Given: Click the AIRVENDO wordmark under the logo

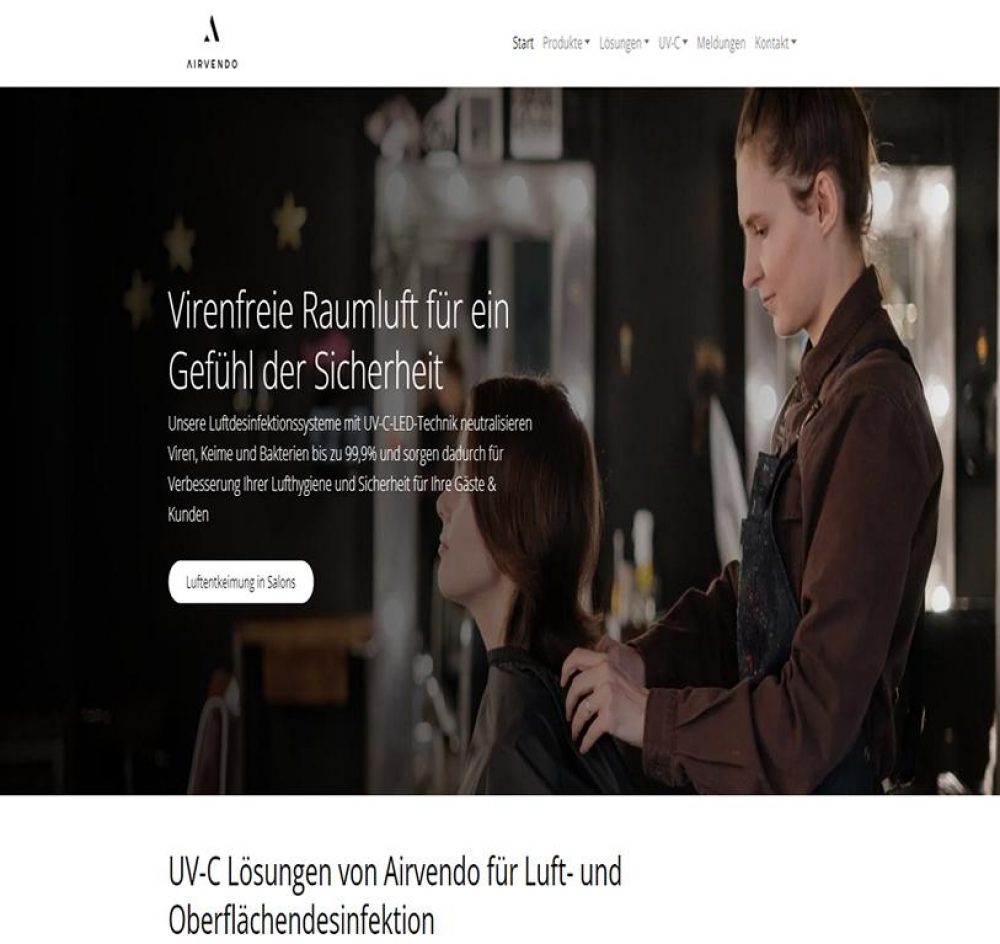Looking at the screenshot, I should coord(212,64).
